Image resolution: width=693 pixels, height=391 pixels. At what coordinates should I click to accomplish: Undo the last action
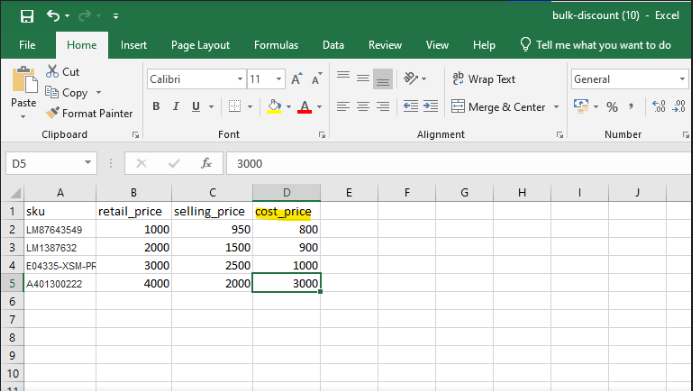pos(53,16)
